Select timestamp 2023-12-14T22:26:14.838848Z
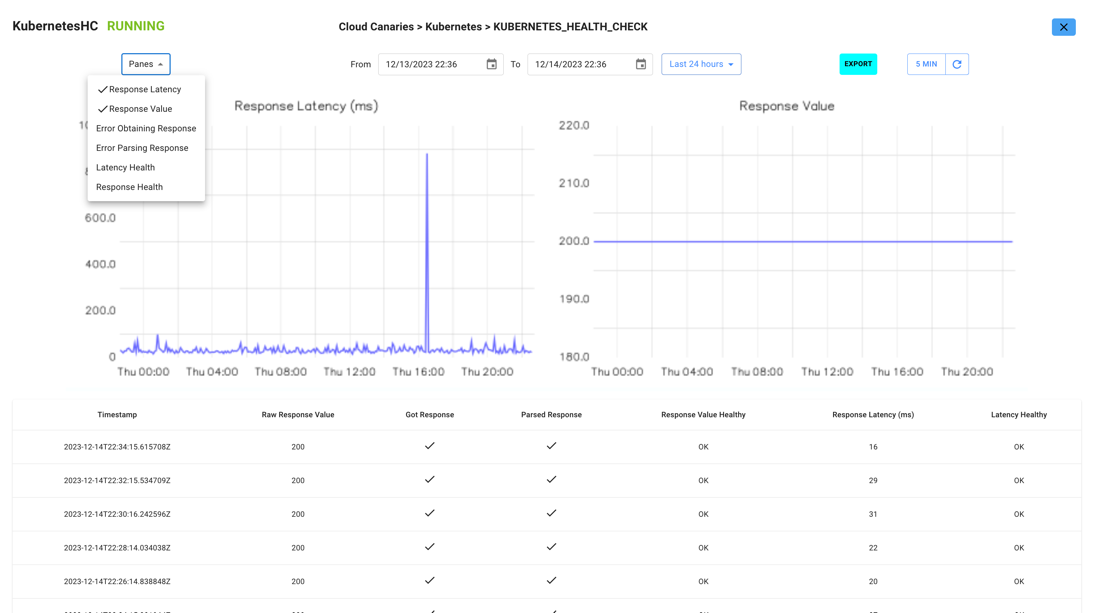Viewport: 1095px width, 613px height. 117,582
